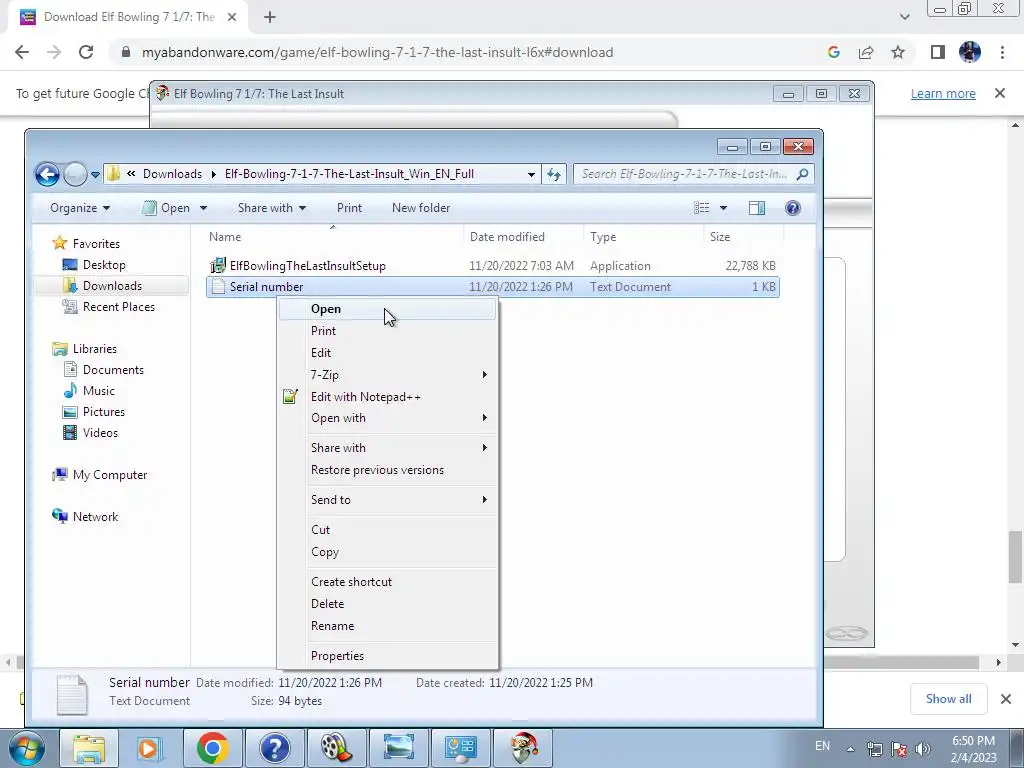Choose Delete from the context menu
Screen dimensions: 1024x768
[x=387, y=603]
